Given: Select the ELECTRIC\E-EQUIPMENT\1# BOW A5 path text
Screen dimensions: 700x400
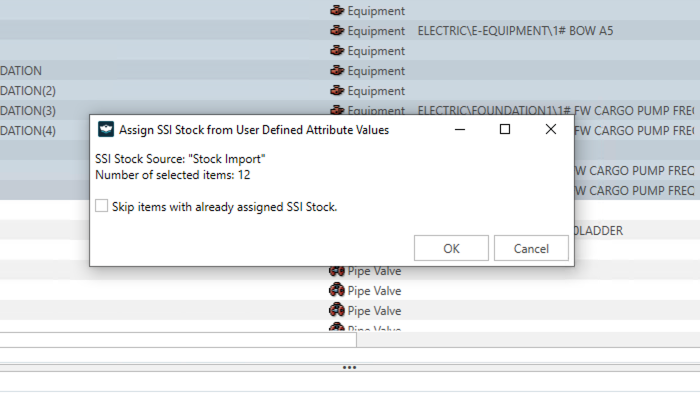Looking at the screenshot, I should (x=515, y=31).
